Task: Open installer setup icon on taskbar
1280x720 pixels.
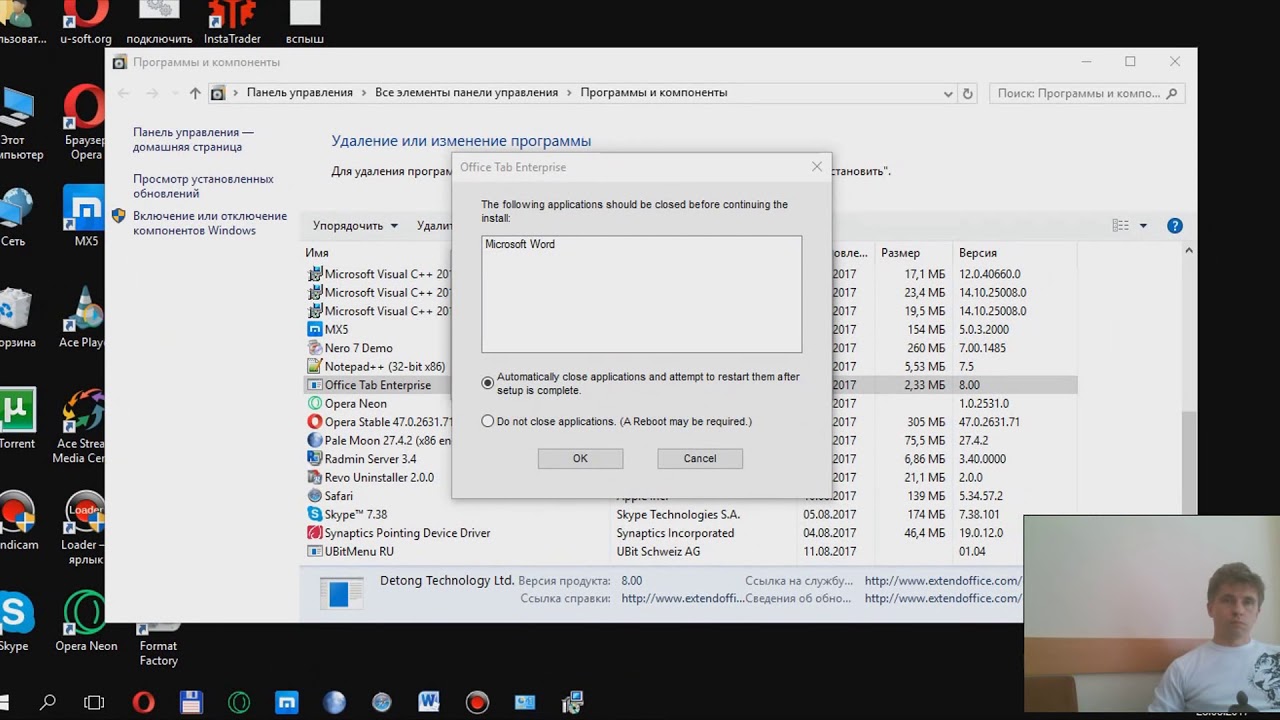Action: point(573,702)
